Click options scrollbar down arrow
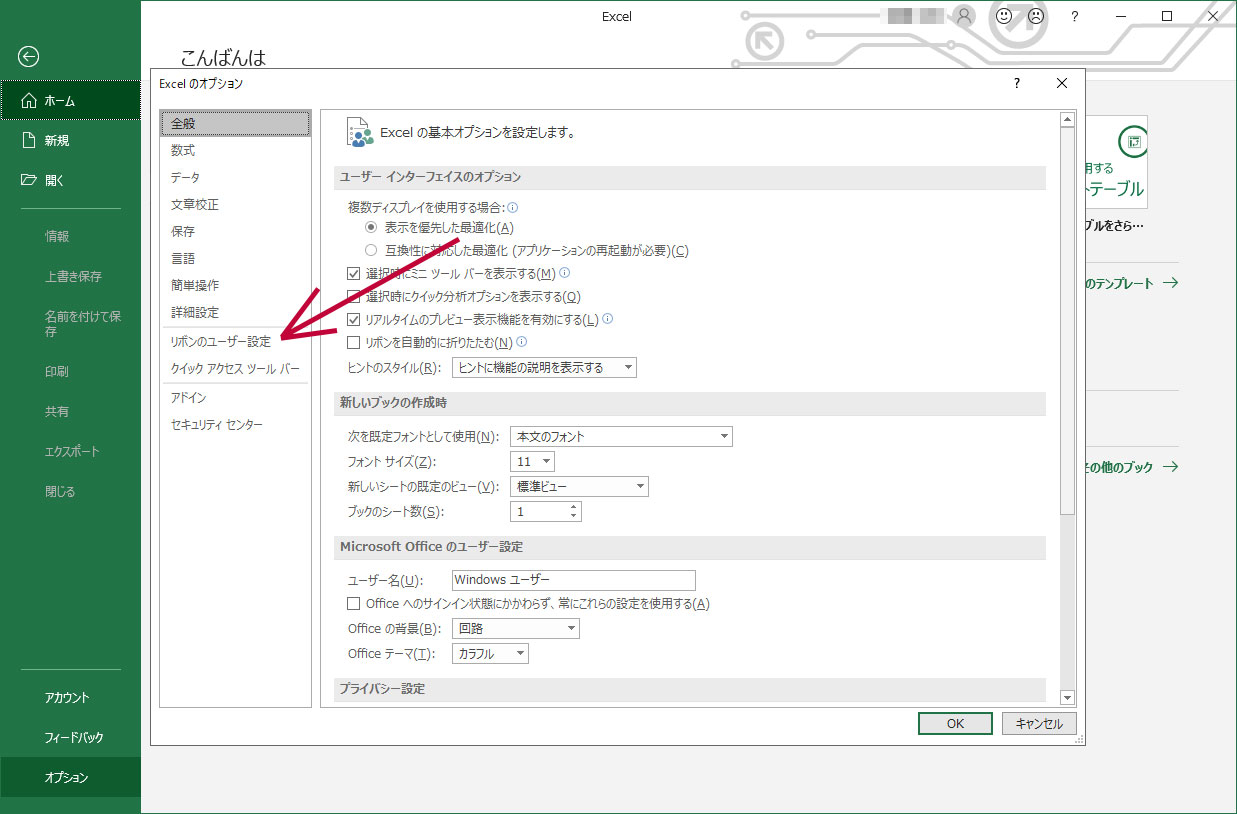This screenshot has height=814, width=1237. [1067, 698]
